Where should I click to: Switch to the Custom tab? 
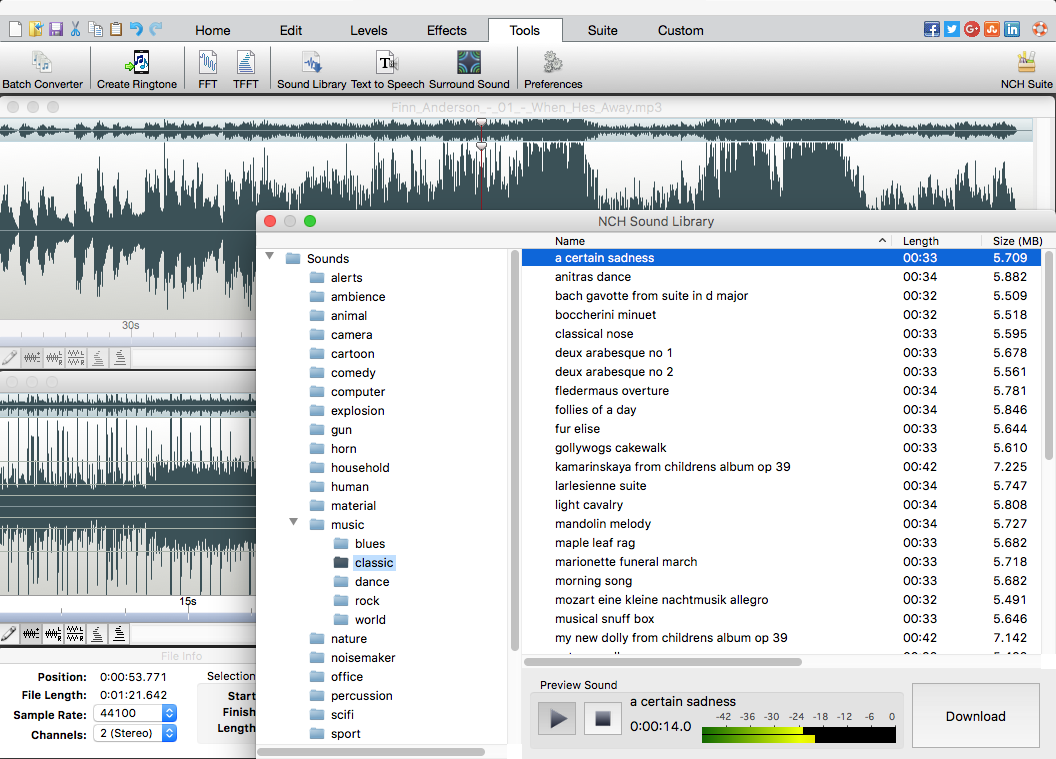(680, 30)
